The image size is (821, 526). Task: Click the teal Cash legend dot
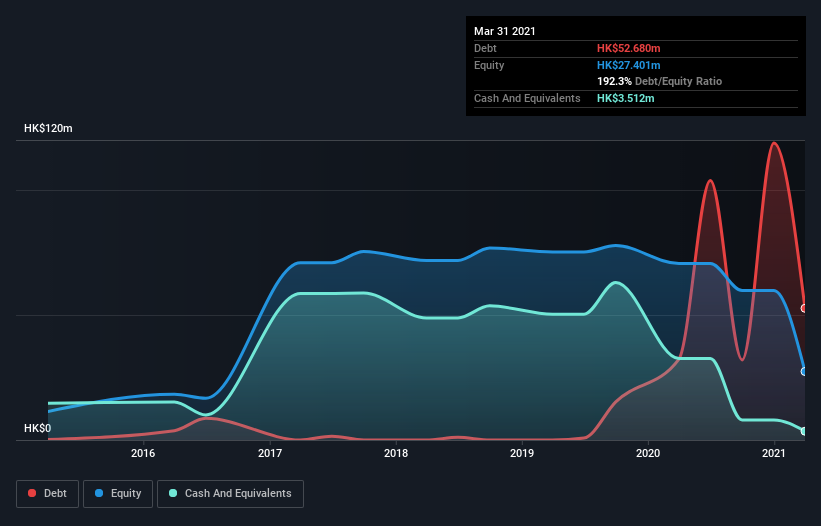pyautogui.click(x=173, y=493)
